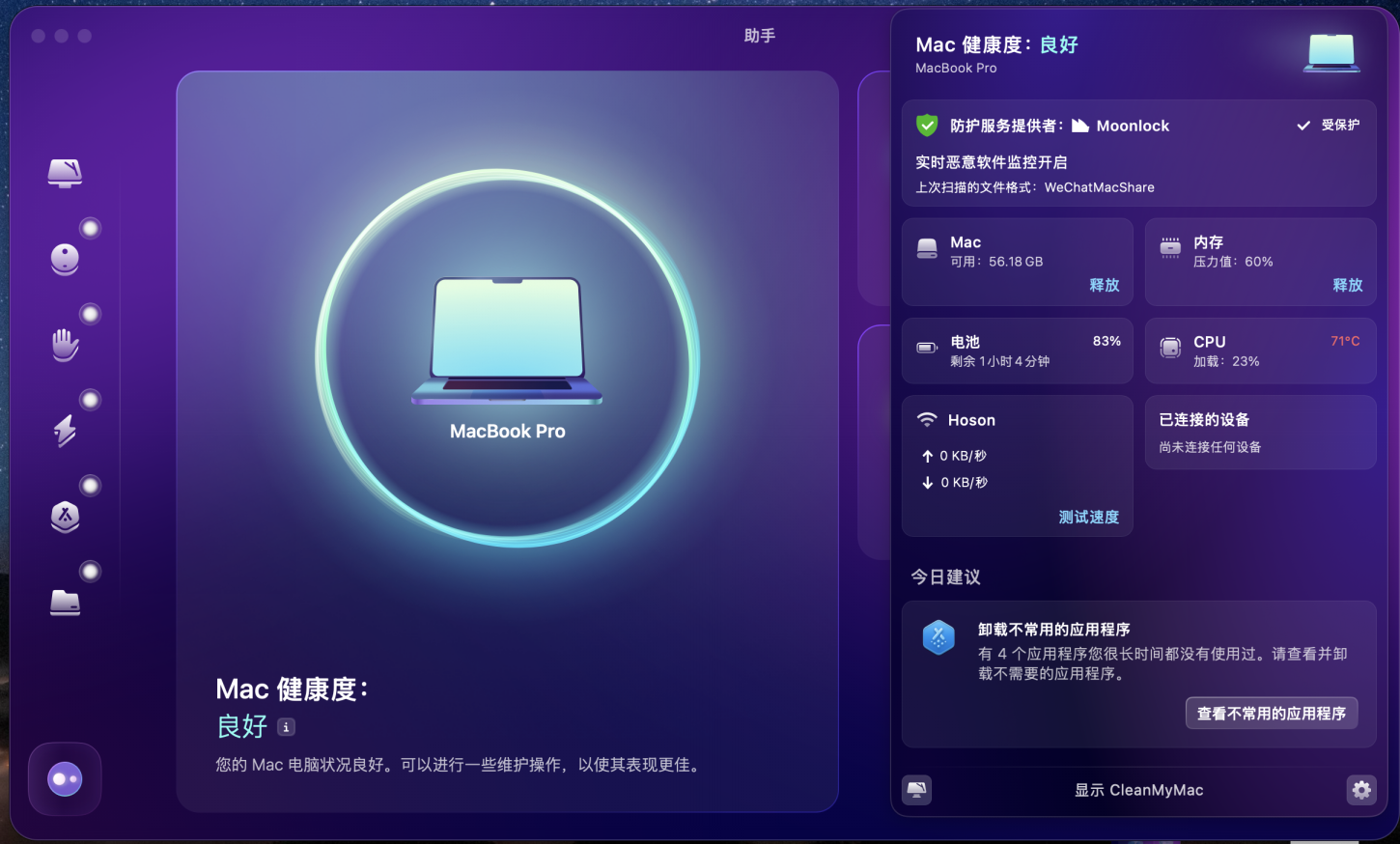Open the Performance lightning icon in sidebar

65,431
